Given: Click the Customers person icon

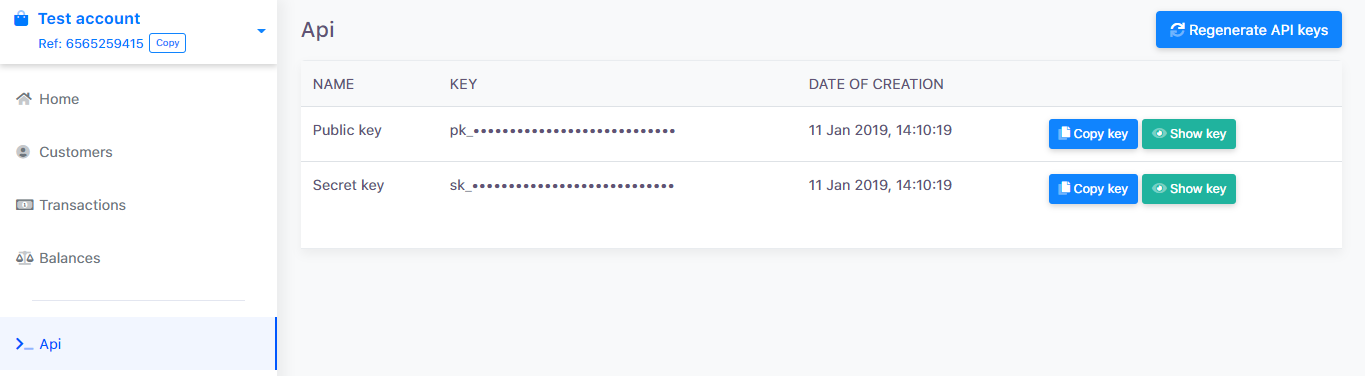Looking at the screenshot, I should [24, 152].
